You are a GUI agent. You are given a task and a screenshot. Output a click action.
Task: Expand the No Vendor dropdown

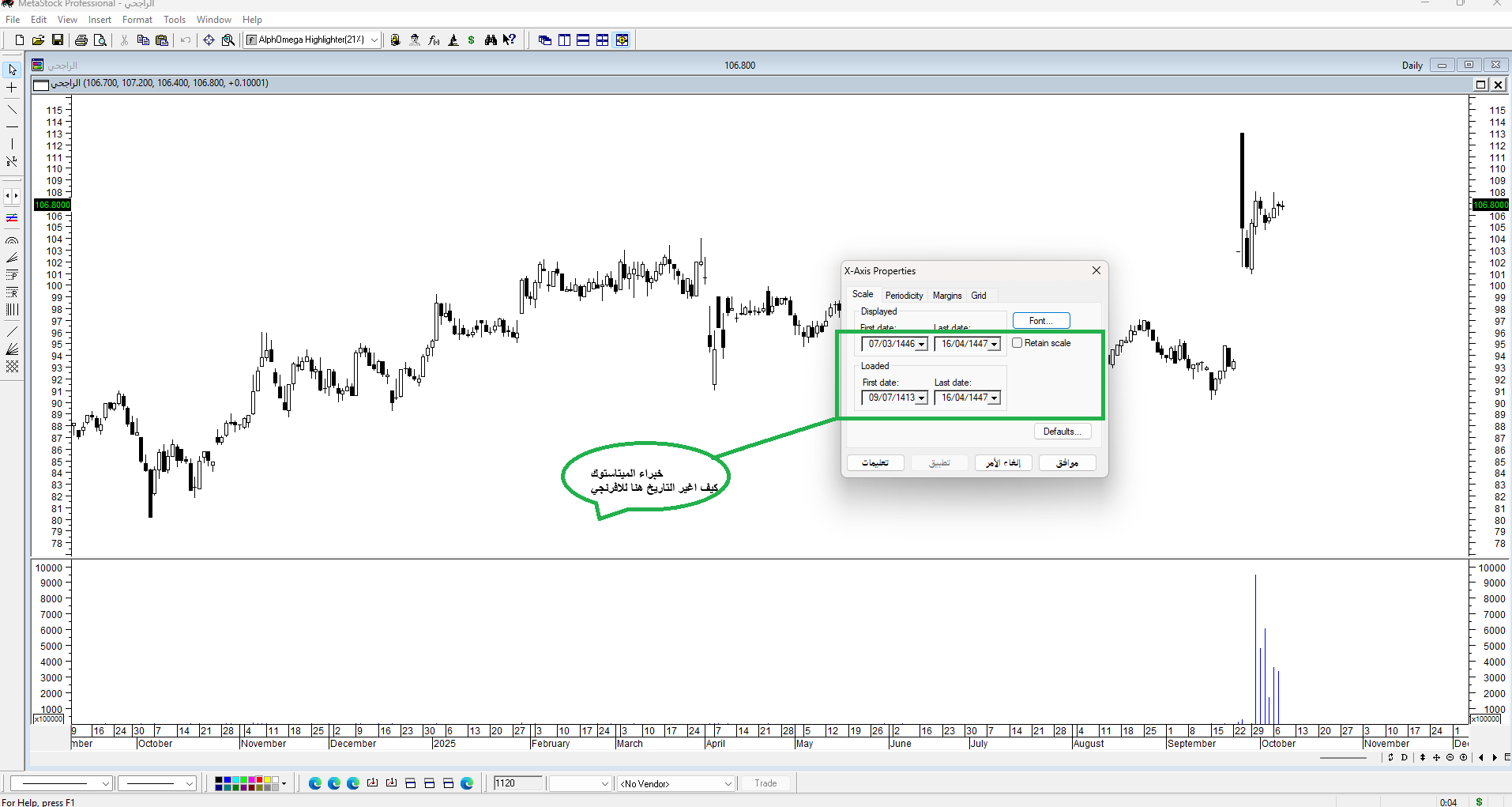point(728,784)
